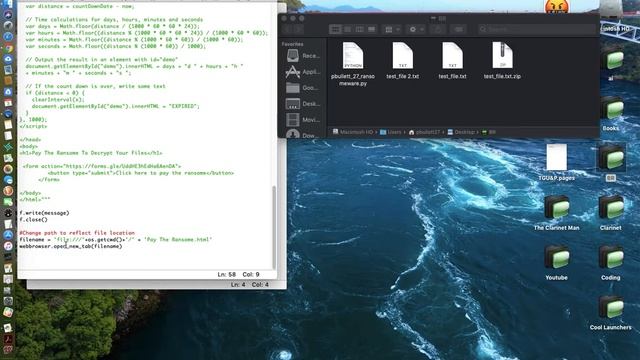This screenshot has width=640, height=360.
Task: Switch Finder to column view
Action: click(360, 29)
